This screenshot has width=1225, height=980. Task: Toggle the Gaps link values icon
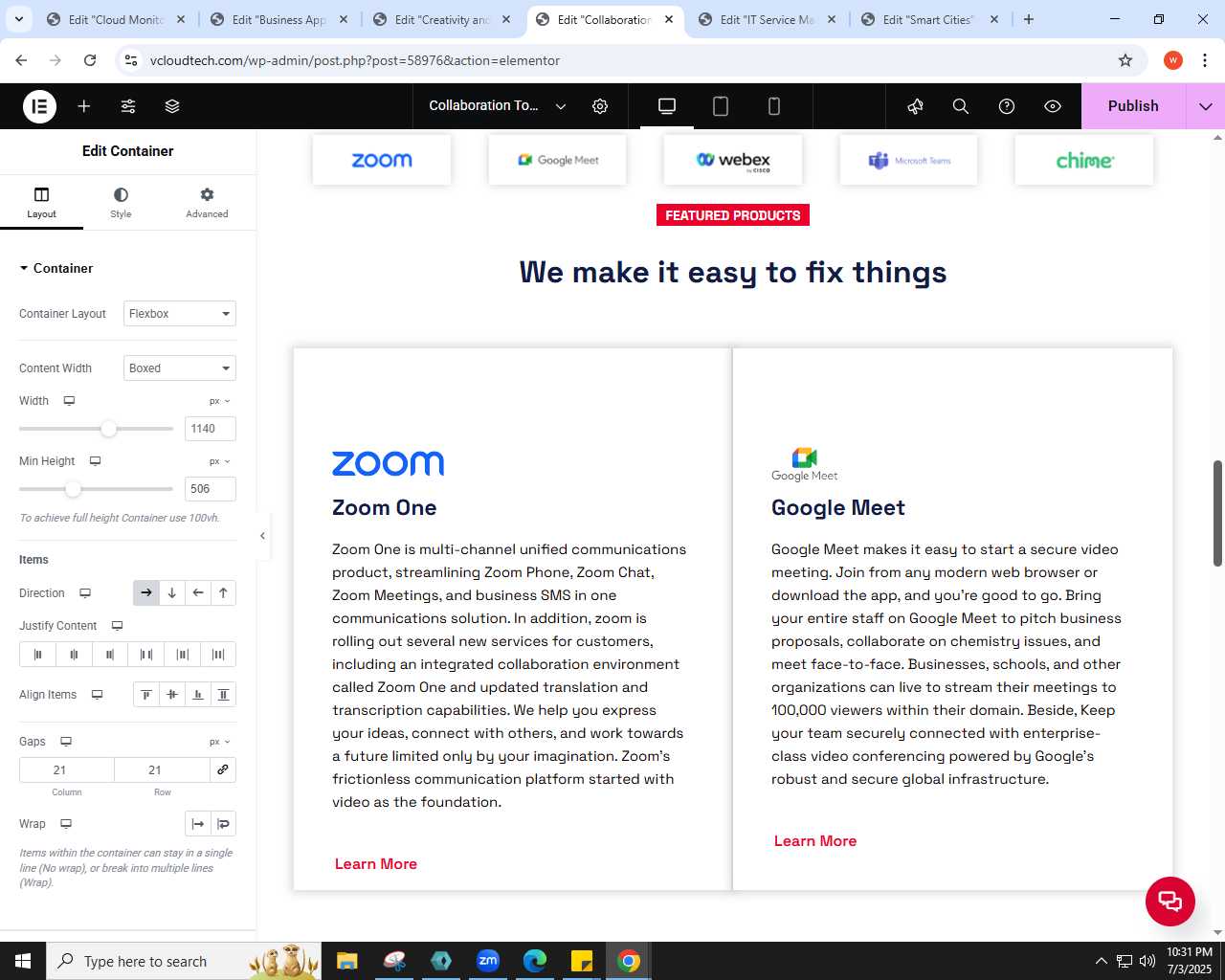click(223, 770)
